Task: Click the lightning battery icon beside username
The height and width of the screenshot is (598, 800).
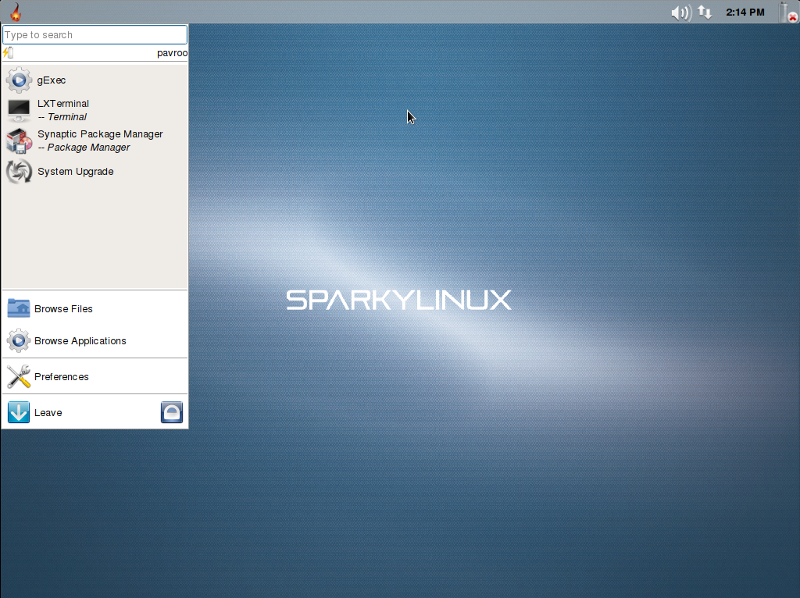Action: point(8,53)
